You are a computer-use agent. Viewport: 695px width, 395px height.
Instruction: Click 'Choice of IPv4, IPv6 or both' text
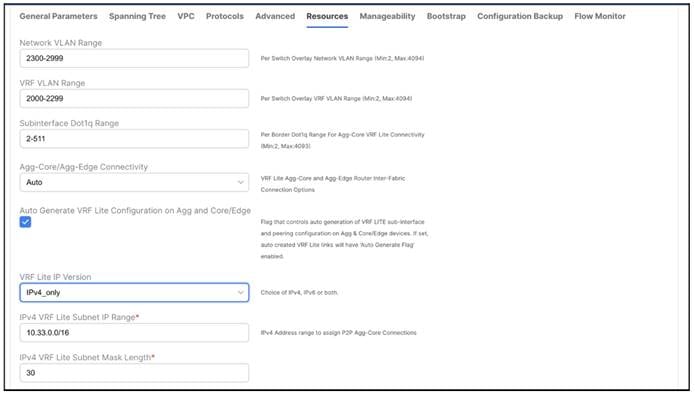(299, 293)
